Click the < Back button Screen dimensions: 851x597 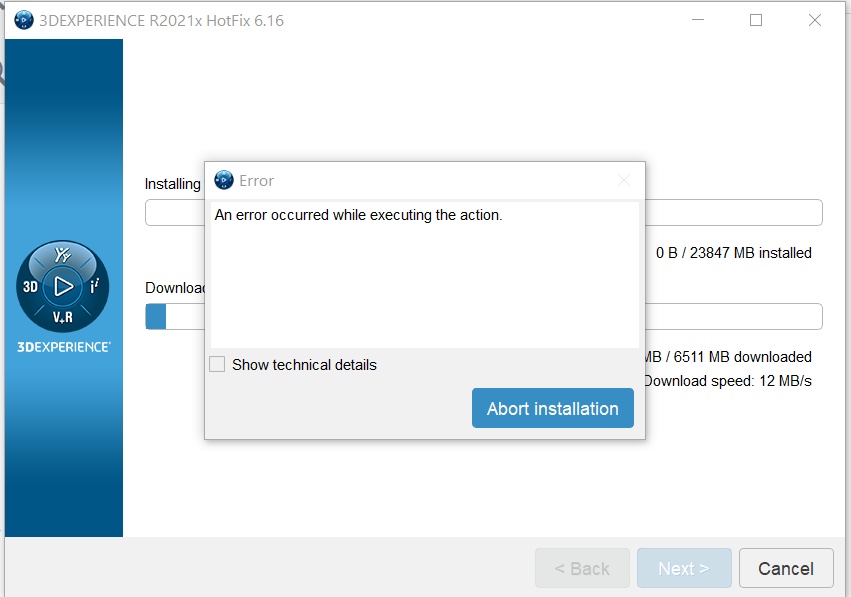(x=582, y=568)
